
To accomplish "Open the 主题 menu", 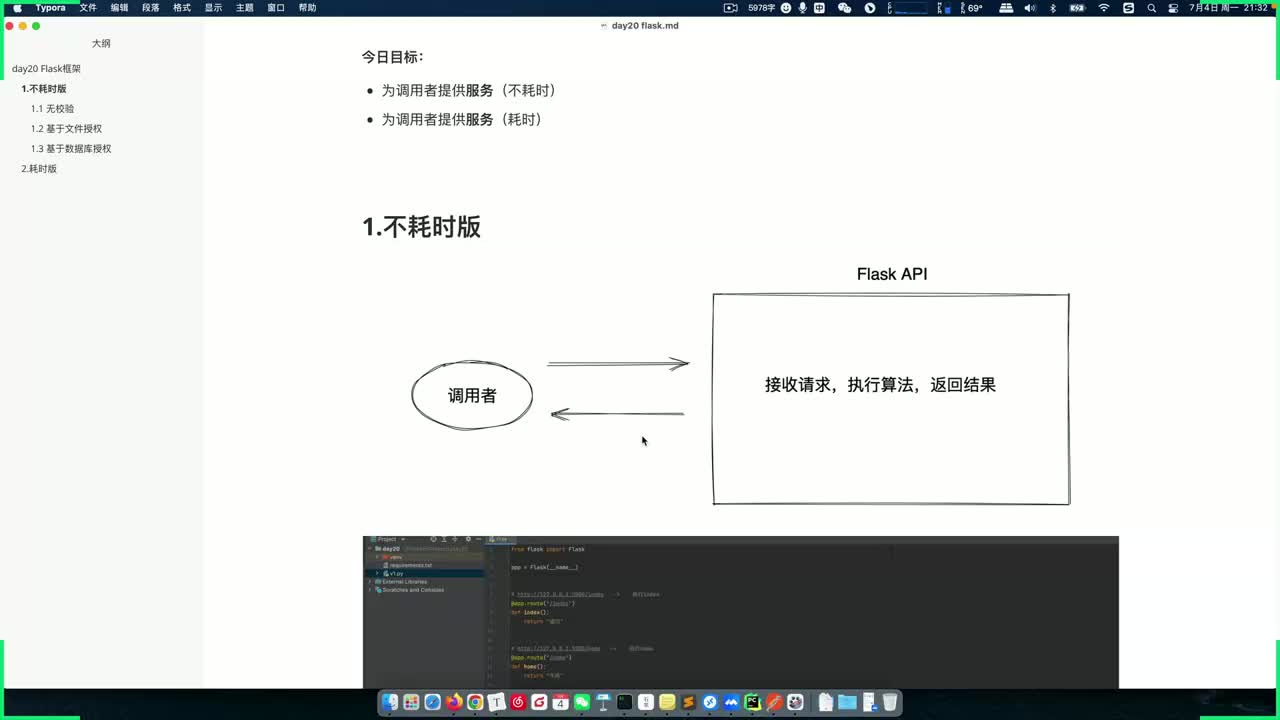I will (x=244, y=8).
